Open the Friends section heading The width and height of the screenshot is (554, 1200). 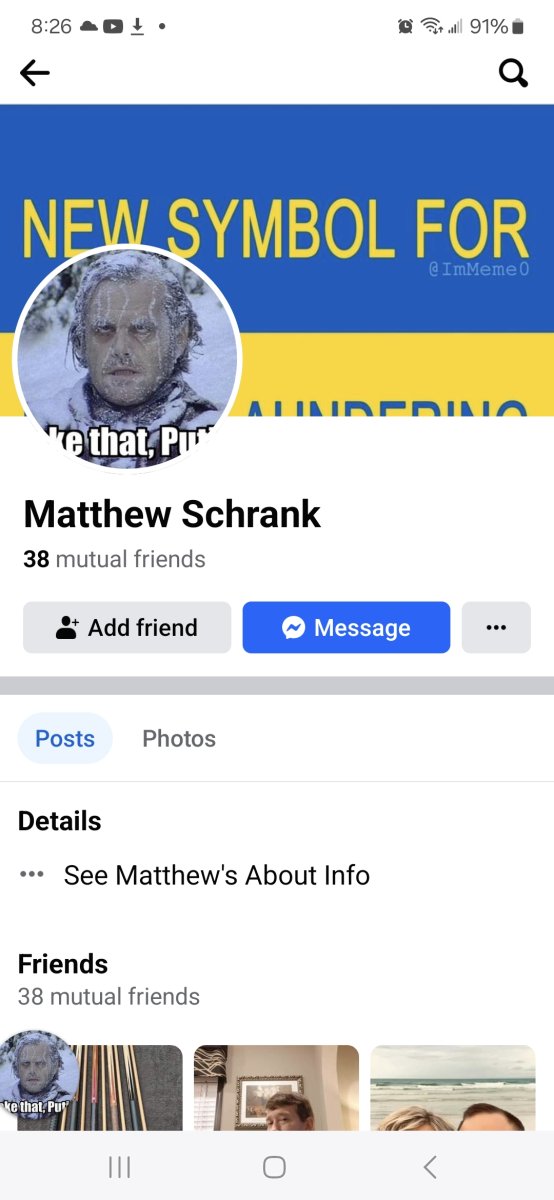click(x=63, y=964)
